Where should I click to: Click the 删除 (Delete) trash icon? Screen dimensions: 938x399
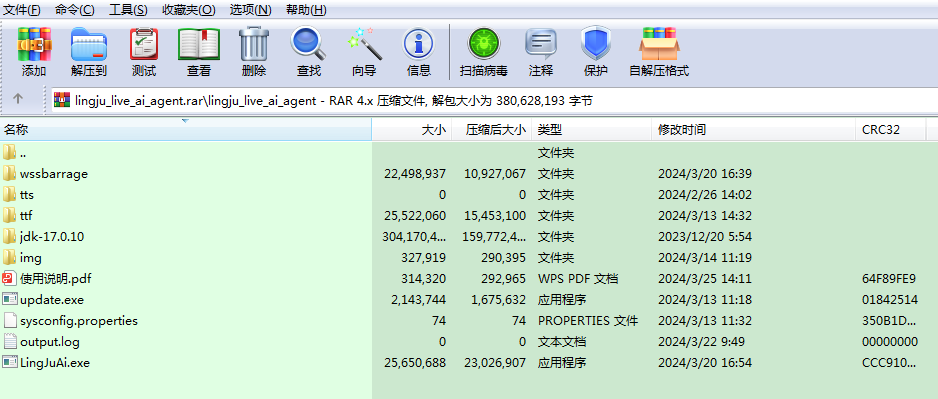coord(254,44)
